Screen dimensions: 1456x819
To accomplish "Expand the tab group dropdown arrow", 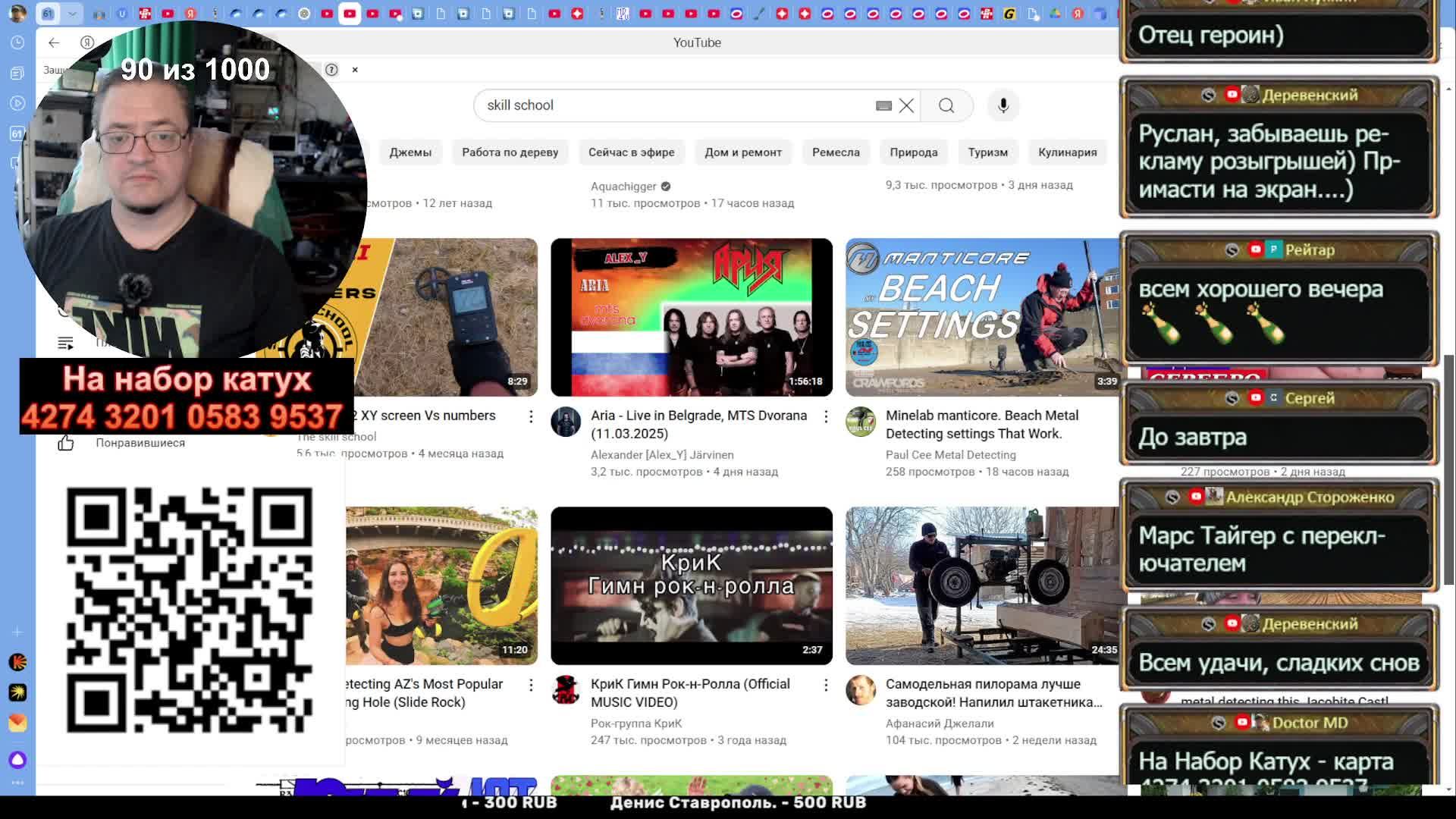I will 72,14.
